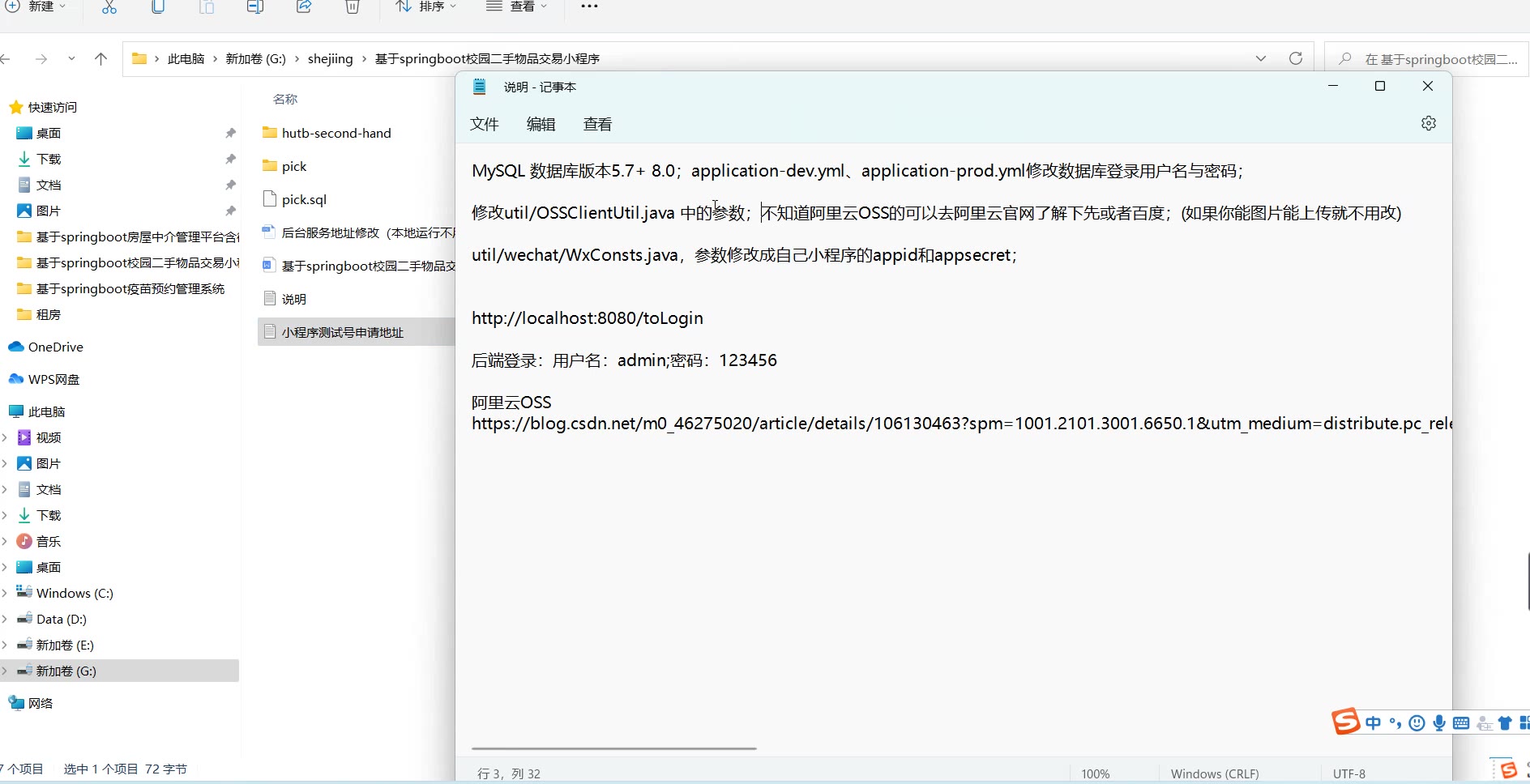1530x784 pixels.
Task: Click UTF-8 encoding in Notepad status bar
Action: pos(1349,774)
